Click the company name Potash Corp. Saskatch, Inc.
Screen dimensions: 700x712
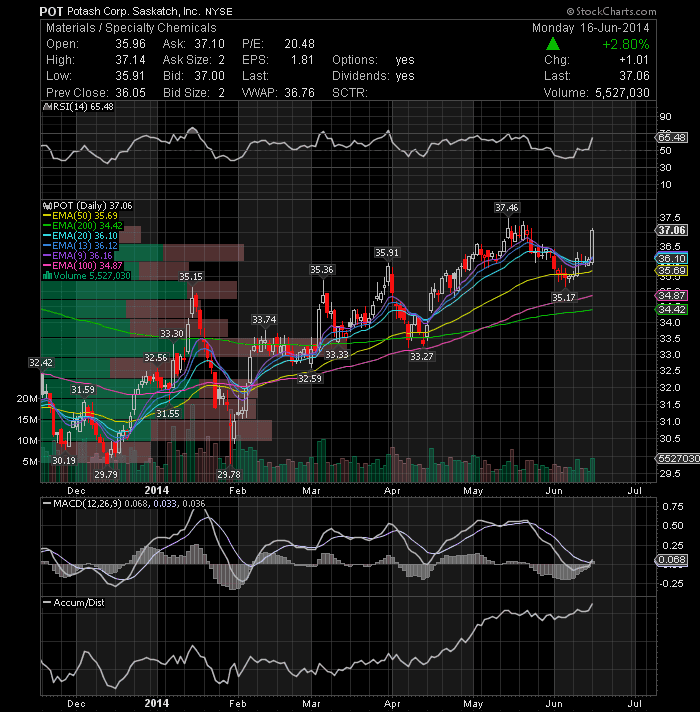134,11
